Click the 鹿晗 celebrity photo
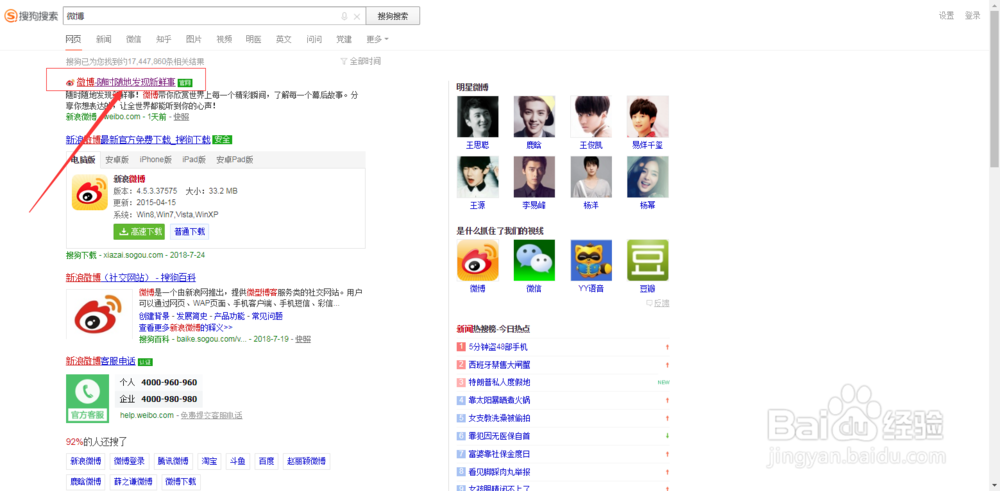Screen dimensions: 1000x491 tap(534, 117)
